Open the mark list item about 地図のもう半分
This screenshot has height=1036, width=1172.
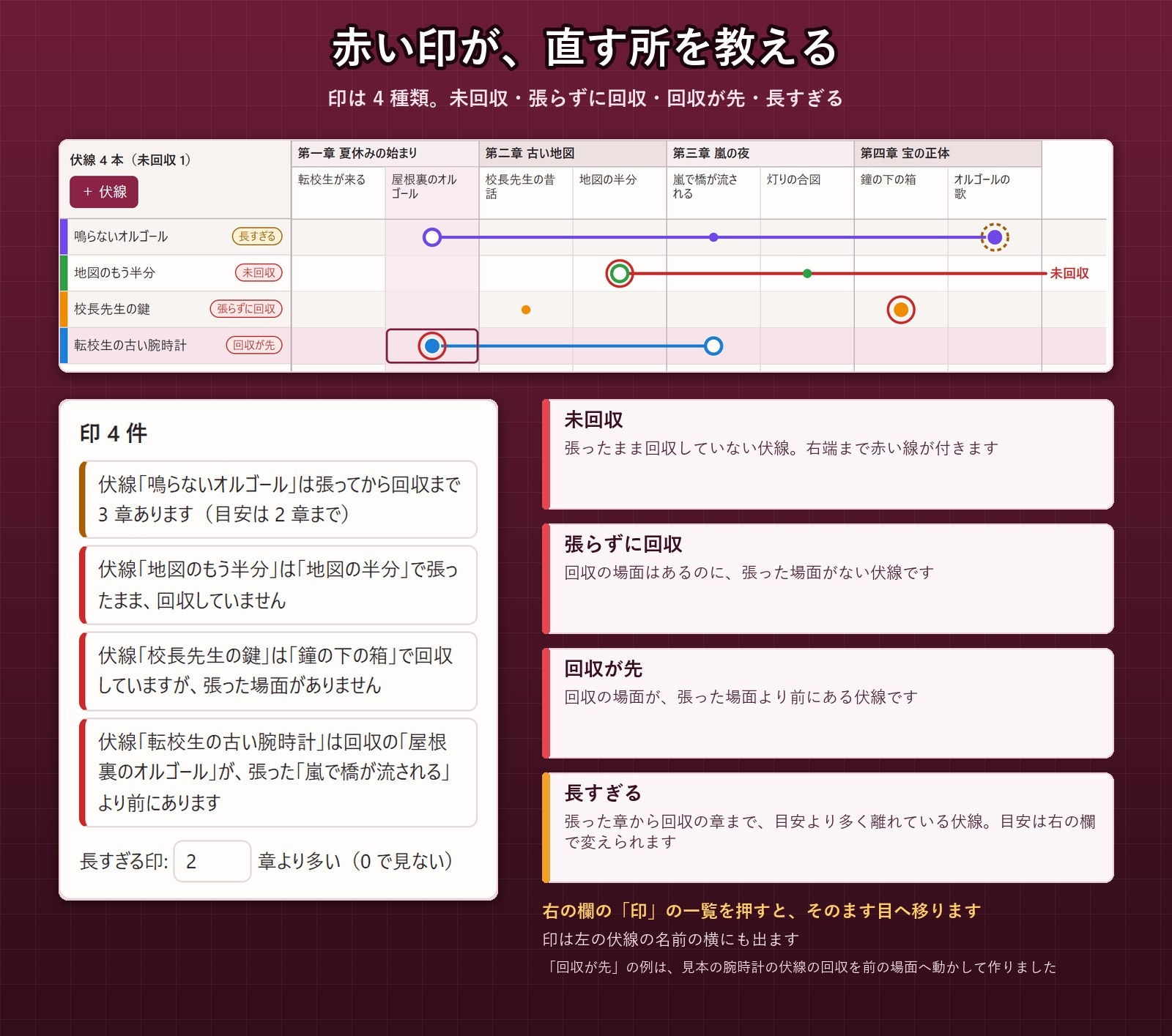click(278, 585)
